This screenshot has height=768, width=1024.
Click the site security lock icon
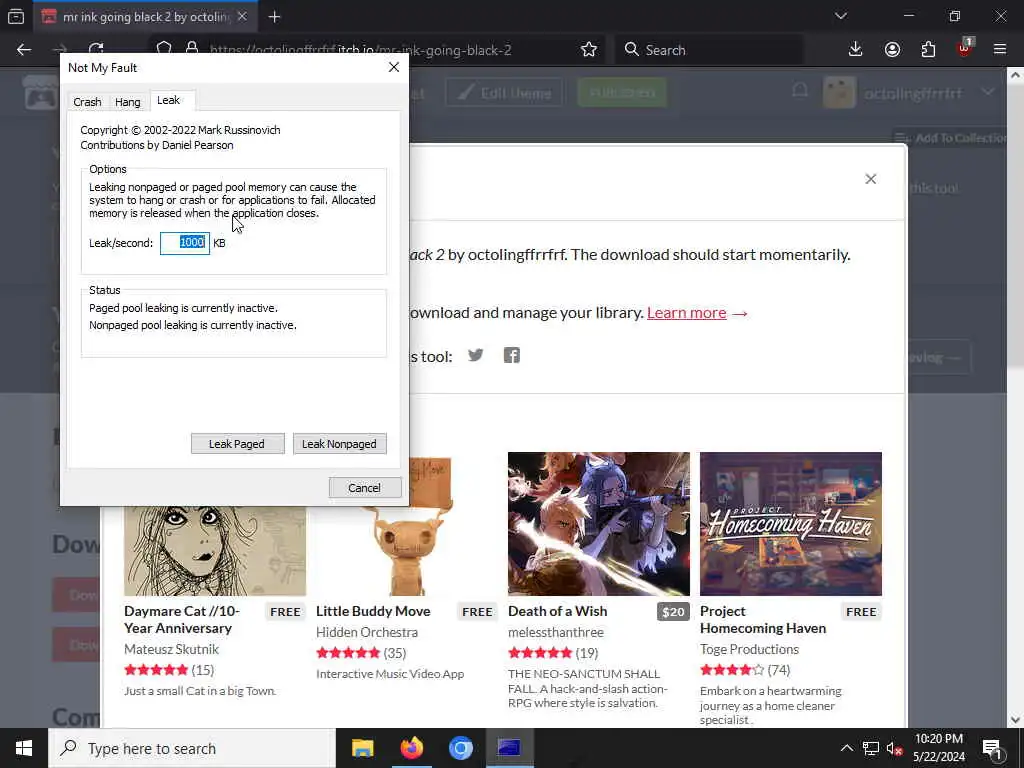(x=192, y=50)
